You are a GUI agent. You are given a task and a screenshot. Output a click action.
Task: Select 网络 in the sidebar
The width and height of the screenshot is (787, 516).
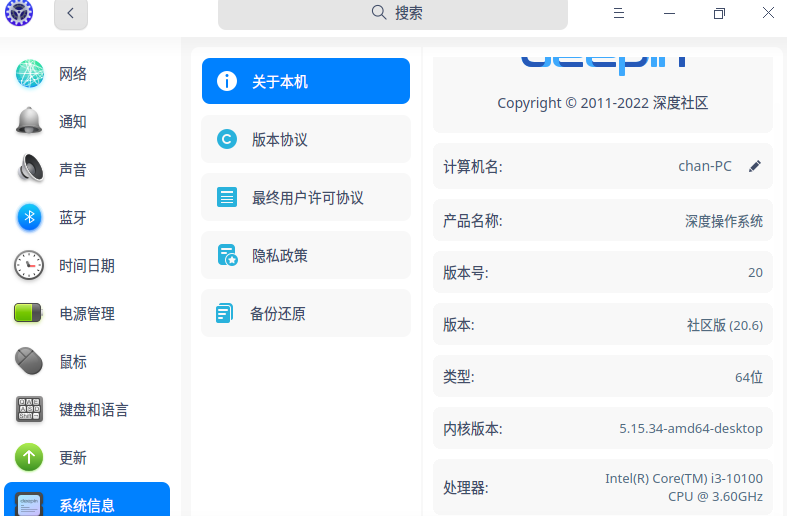87,74
